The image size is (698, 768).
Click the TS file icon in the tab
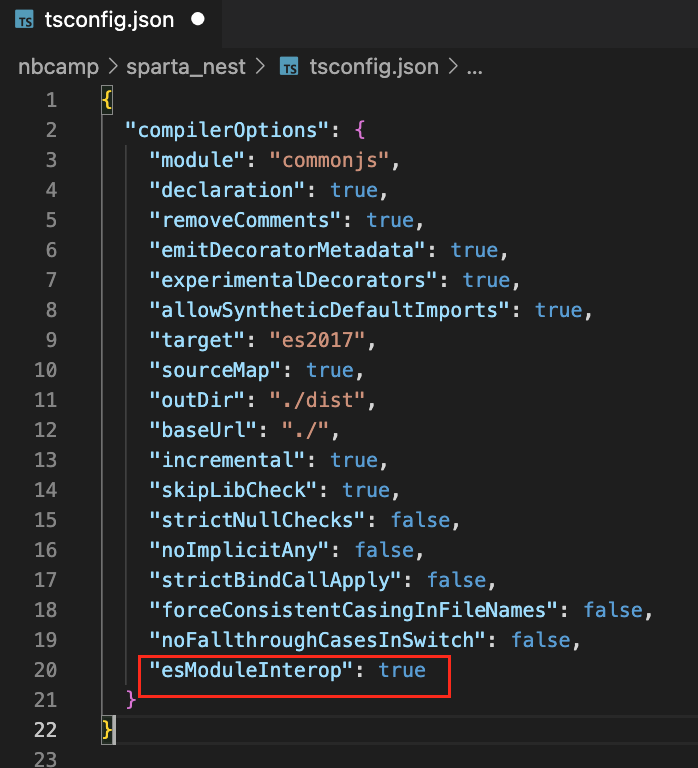coord(24,21)
